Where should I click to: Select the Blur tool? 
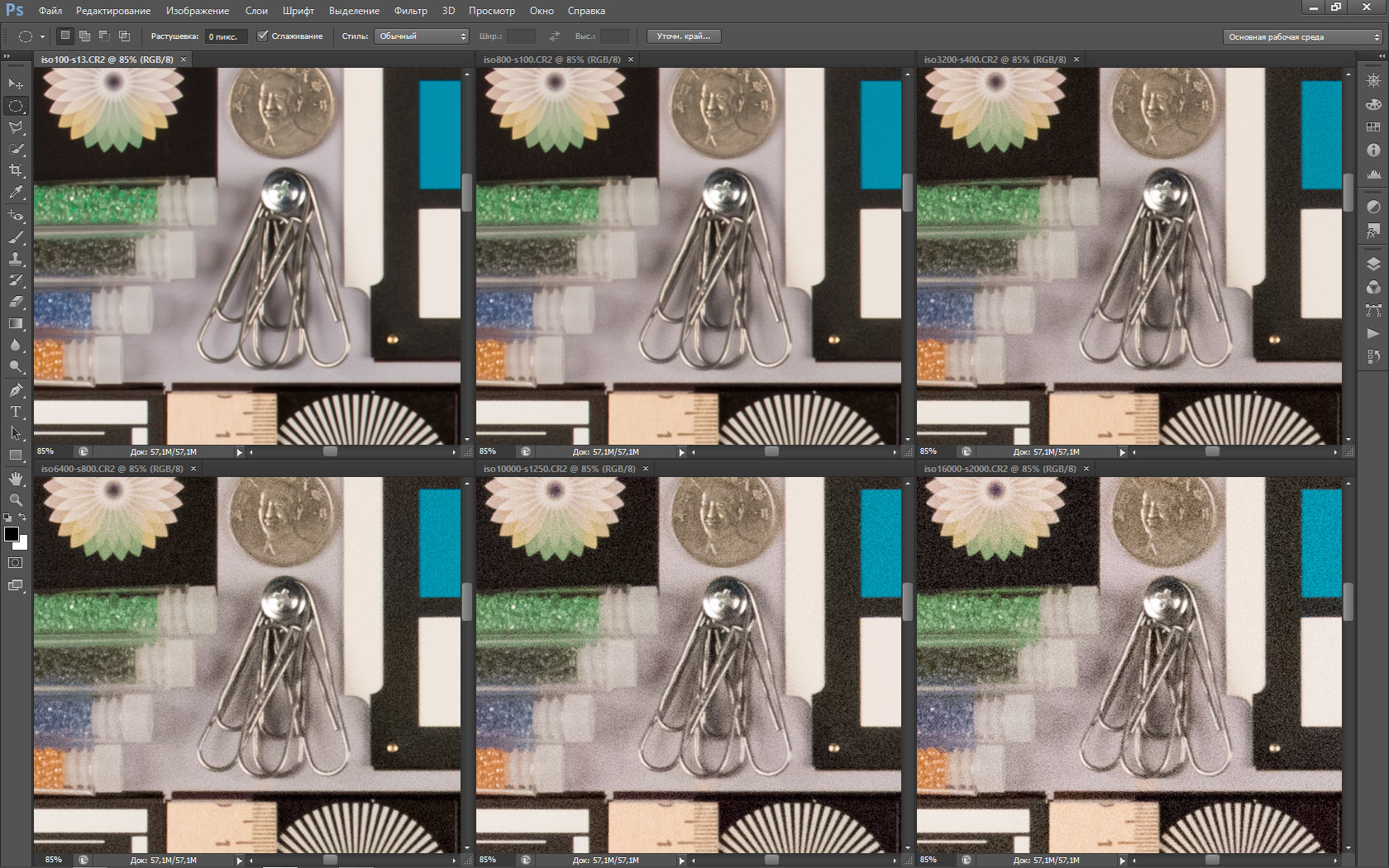(x=16, y=345)
